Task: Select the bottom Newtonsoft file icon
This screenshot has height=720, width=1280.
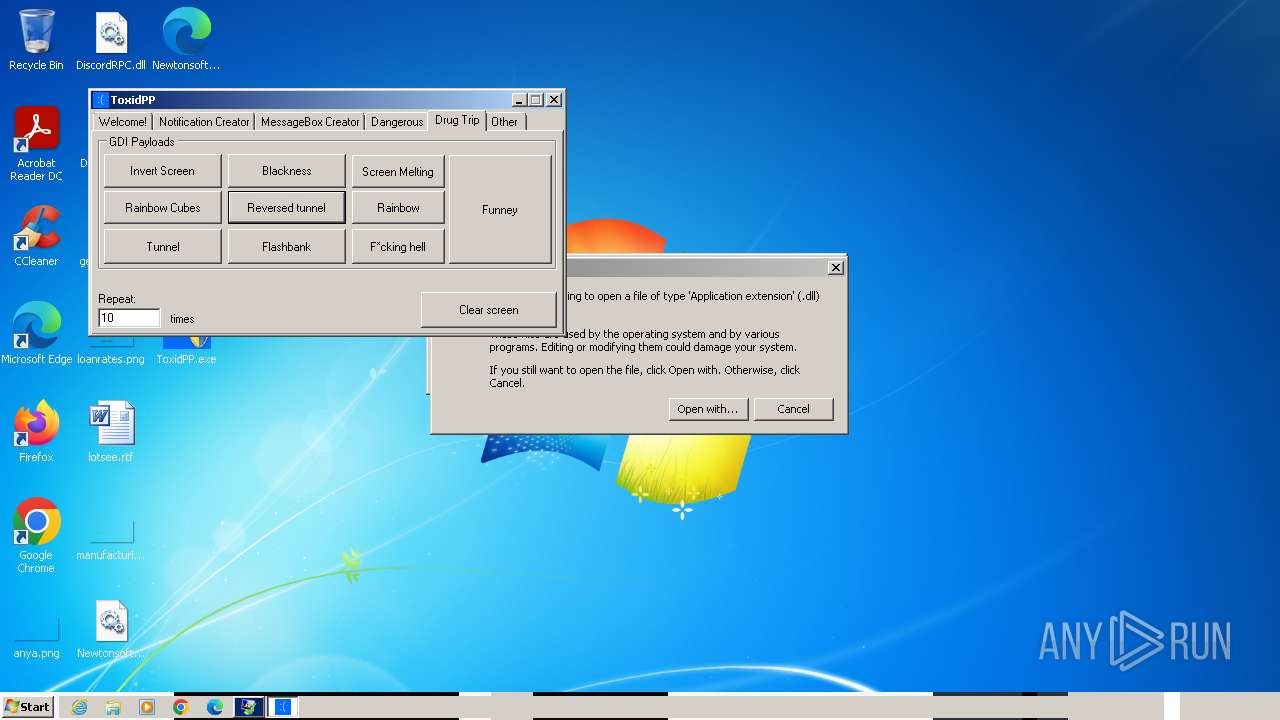Action: click(111, 630)
